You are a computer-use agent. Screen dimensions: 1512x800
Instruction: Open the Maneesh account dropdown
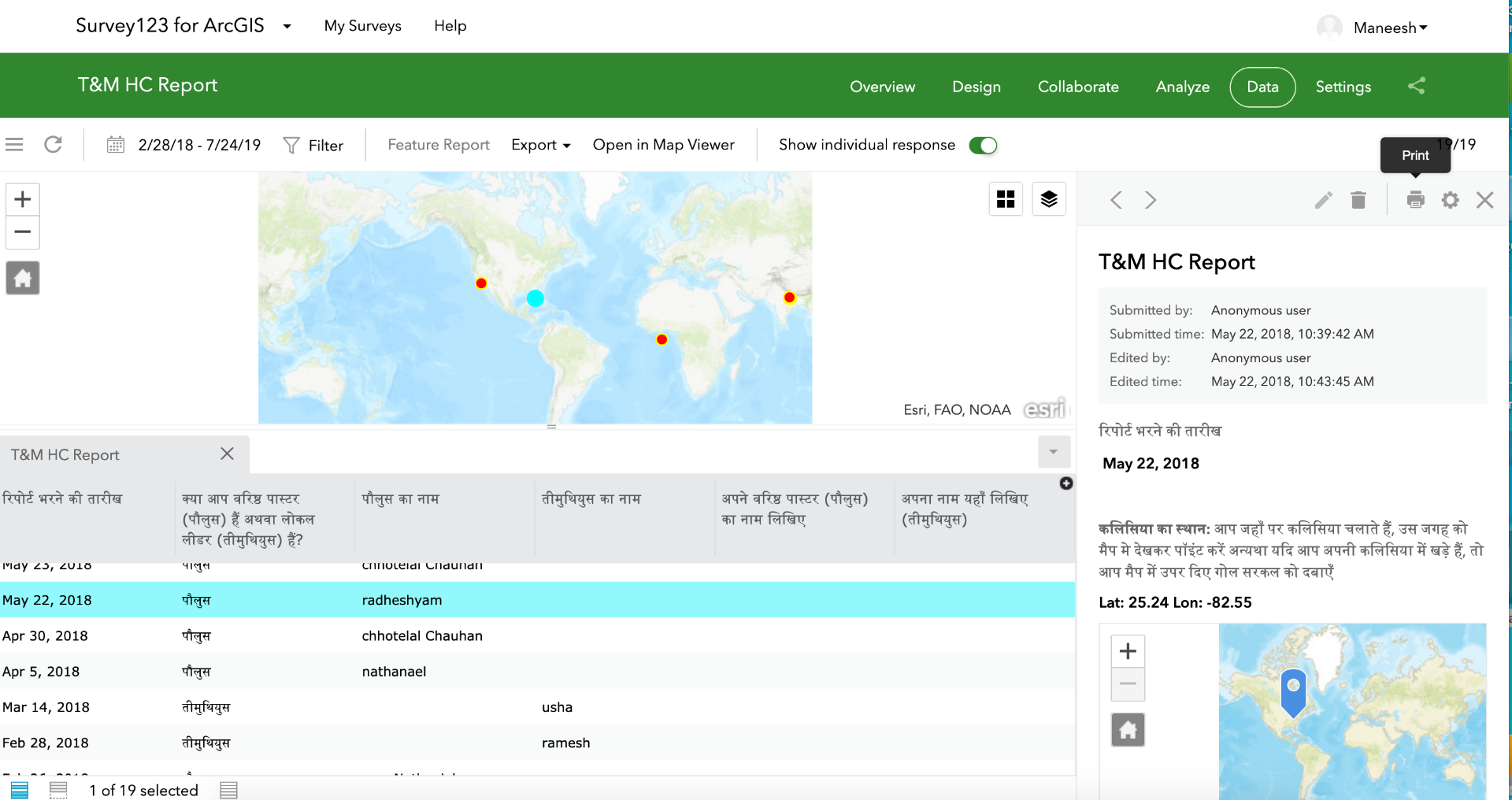click(1391, 28)
